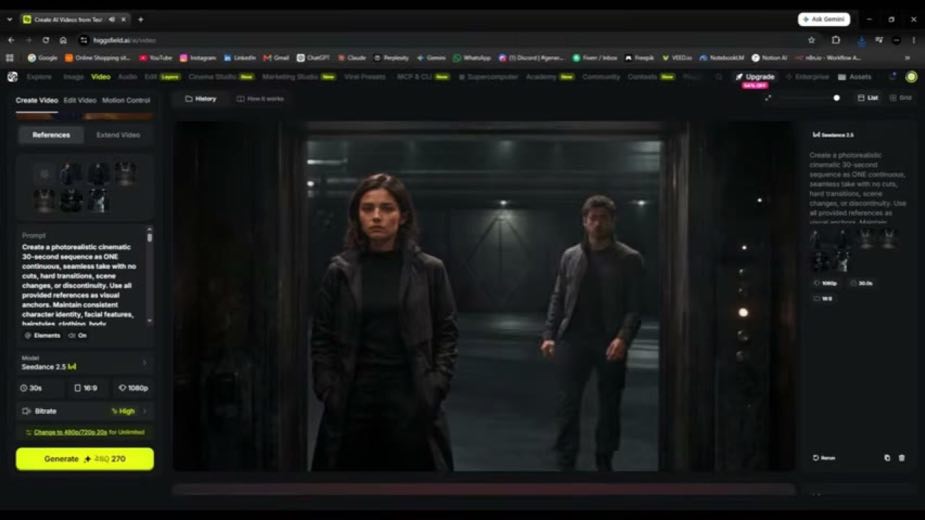Open the user profile avatar

911,77
